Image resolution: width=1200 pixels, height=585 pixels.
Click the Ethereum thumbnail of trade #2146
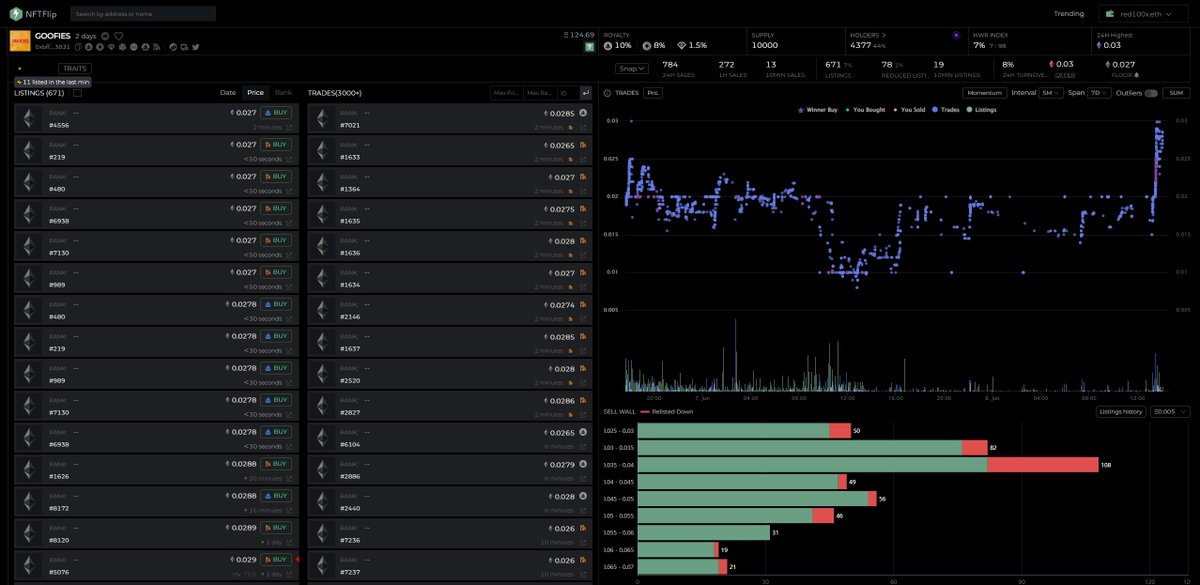click(x=321, y=309)
